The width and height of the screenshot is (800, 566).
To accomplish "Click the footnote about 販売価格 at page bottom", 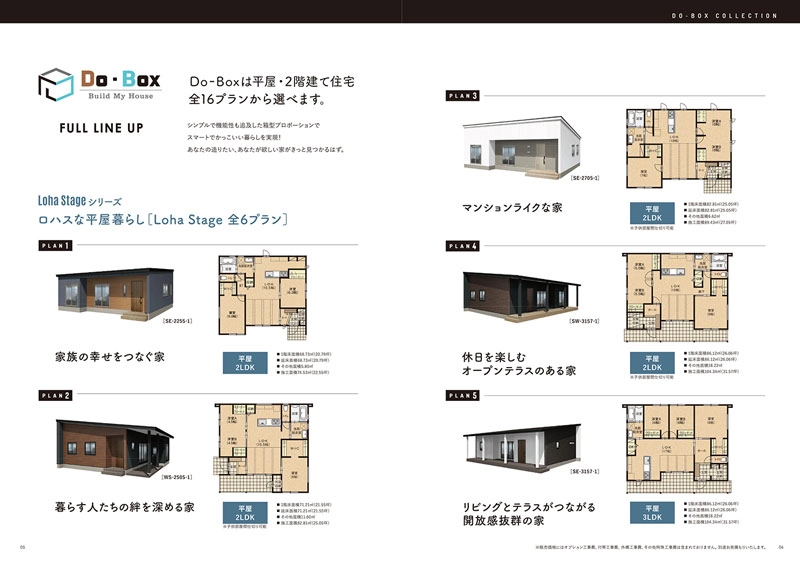I will pos(651,547).
